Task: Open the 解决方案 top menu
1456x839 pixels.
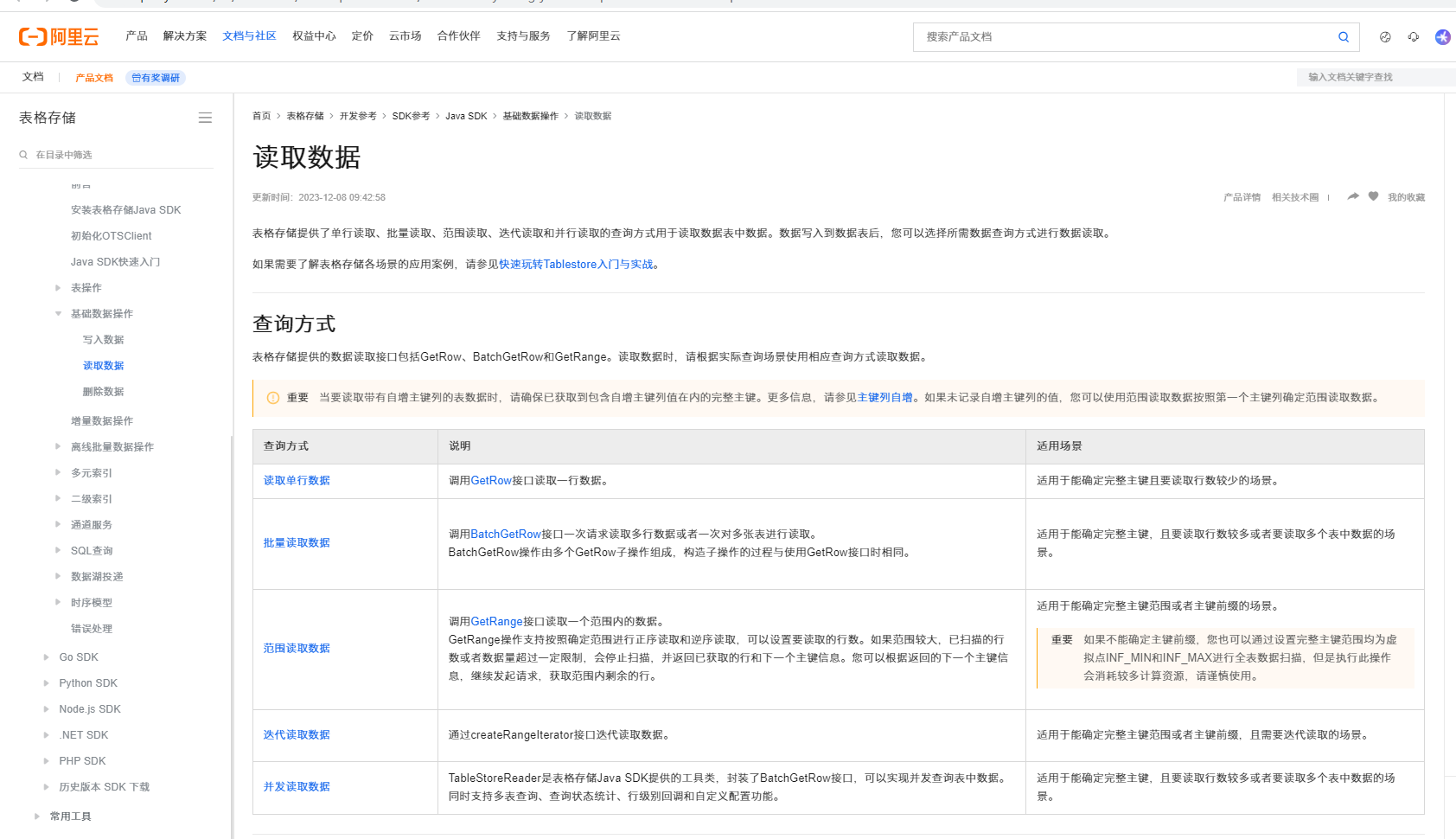Action: point(185,36)
